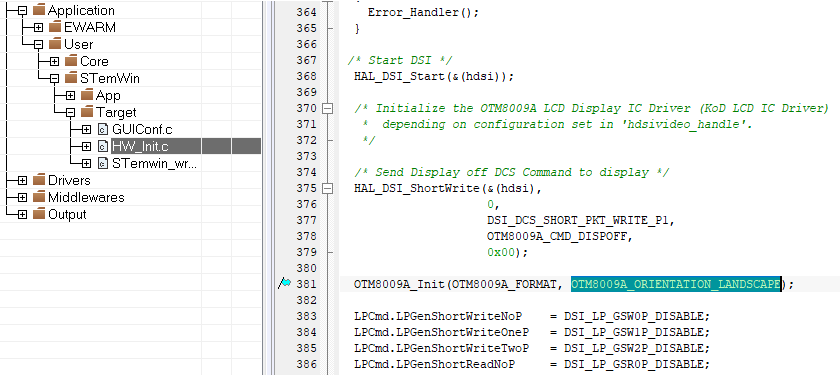Expand the STemwin_wr... file node
Screen dimensions: 840x376
point(86,163)
